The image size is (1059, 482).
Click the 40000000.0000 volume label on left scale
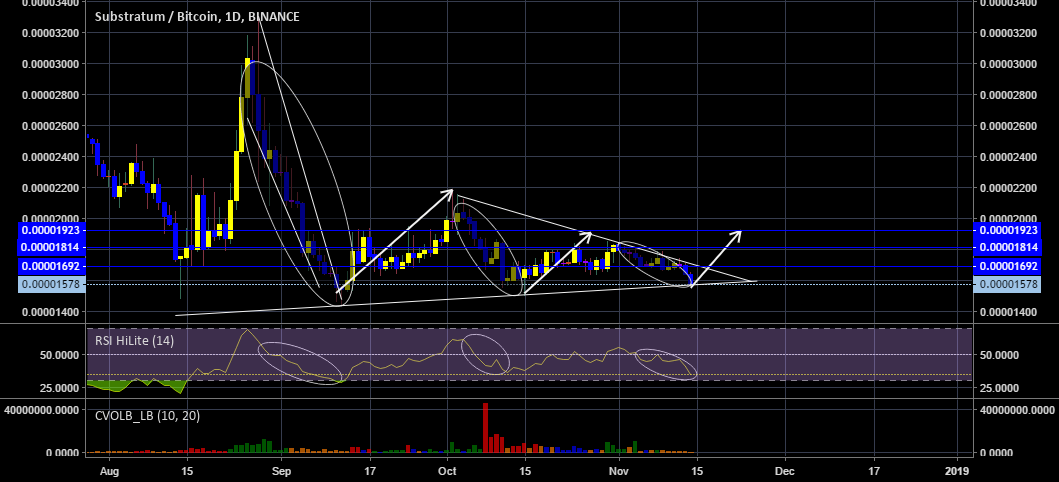pyautogui.click(x=43, y=410)
